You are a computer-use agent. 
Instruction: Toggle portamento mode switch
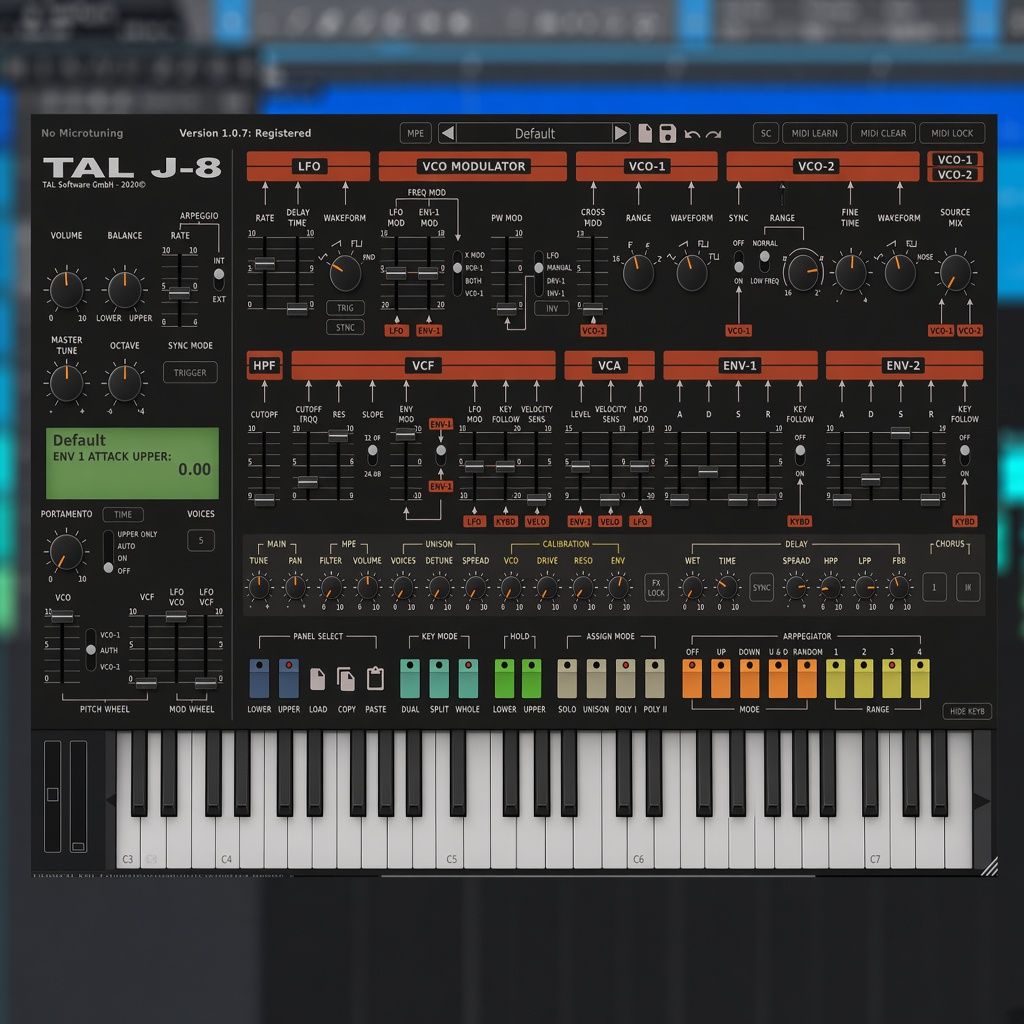pyautogui.click(x=108, y=552)
